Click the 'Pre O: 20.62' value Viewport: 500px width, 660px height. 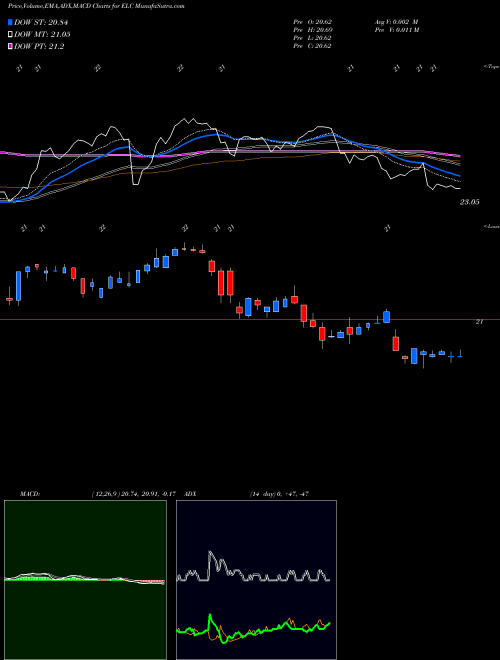[312, 22]
